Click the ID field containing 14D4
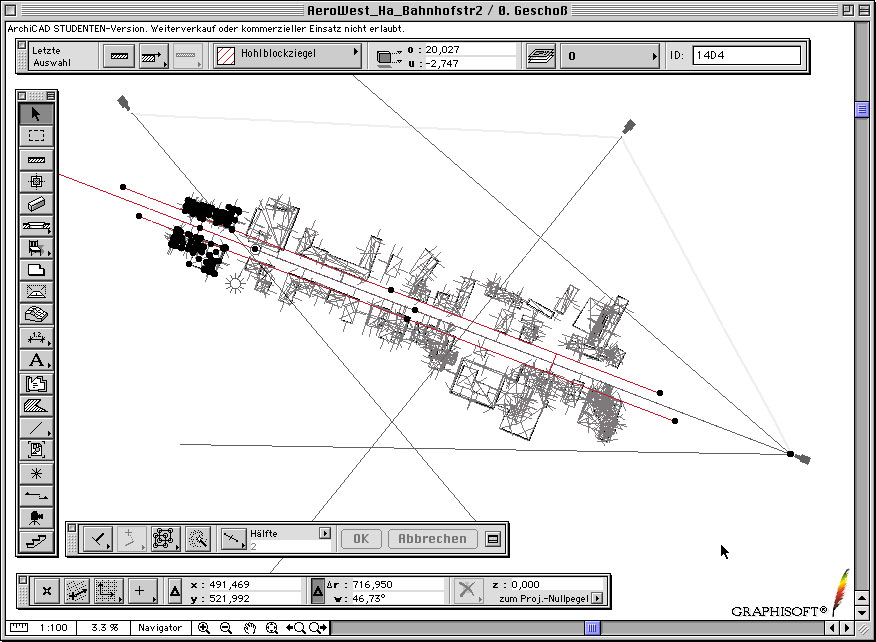Screen dimensions: 876x642 (x=747, y=55)
